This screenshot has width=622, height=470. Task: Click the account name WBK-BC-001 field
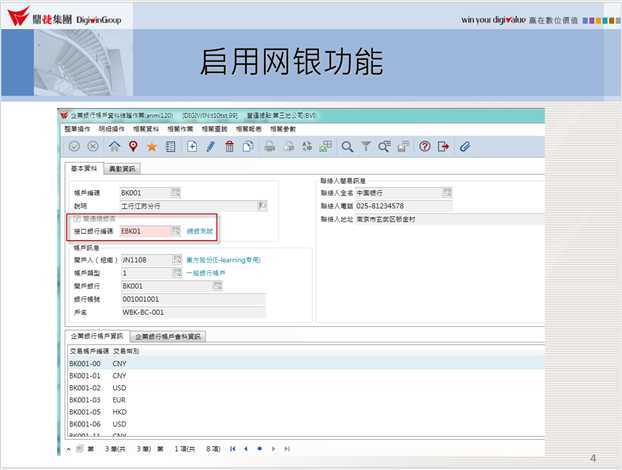pos(193,312)
